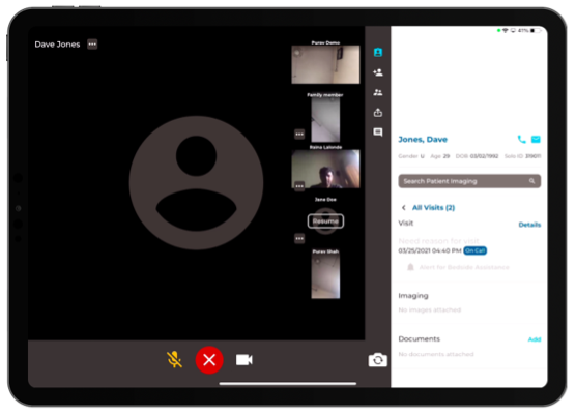Open the chat message icon
The width and height of the screenshot is (576, 415).
pos(378,132)
